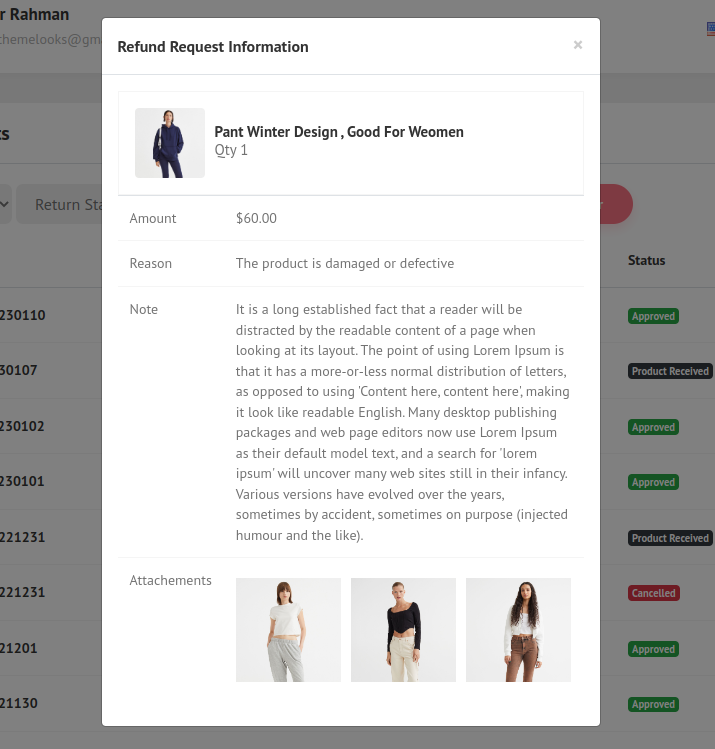Click Approved badge for order ending 21201
Viewport: 715px width, 749px height.
(653, 649)
